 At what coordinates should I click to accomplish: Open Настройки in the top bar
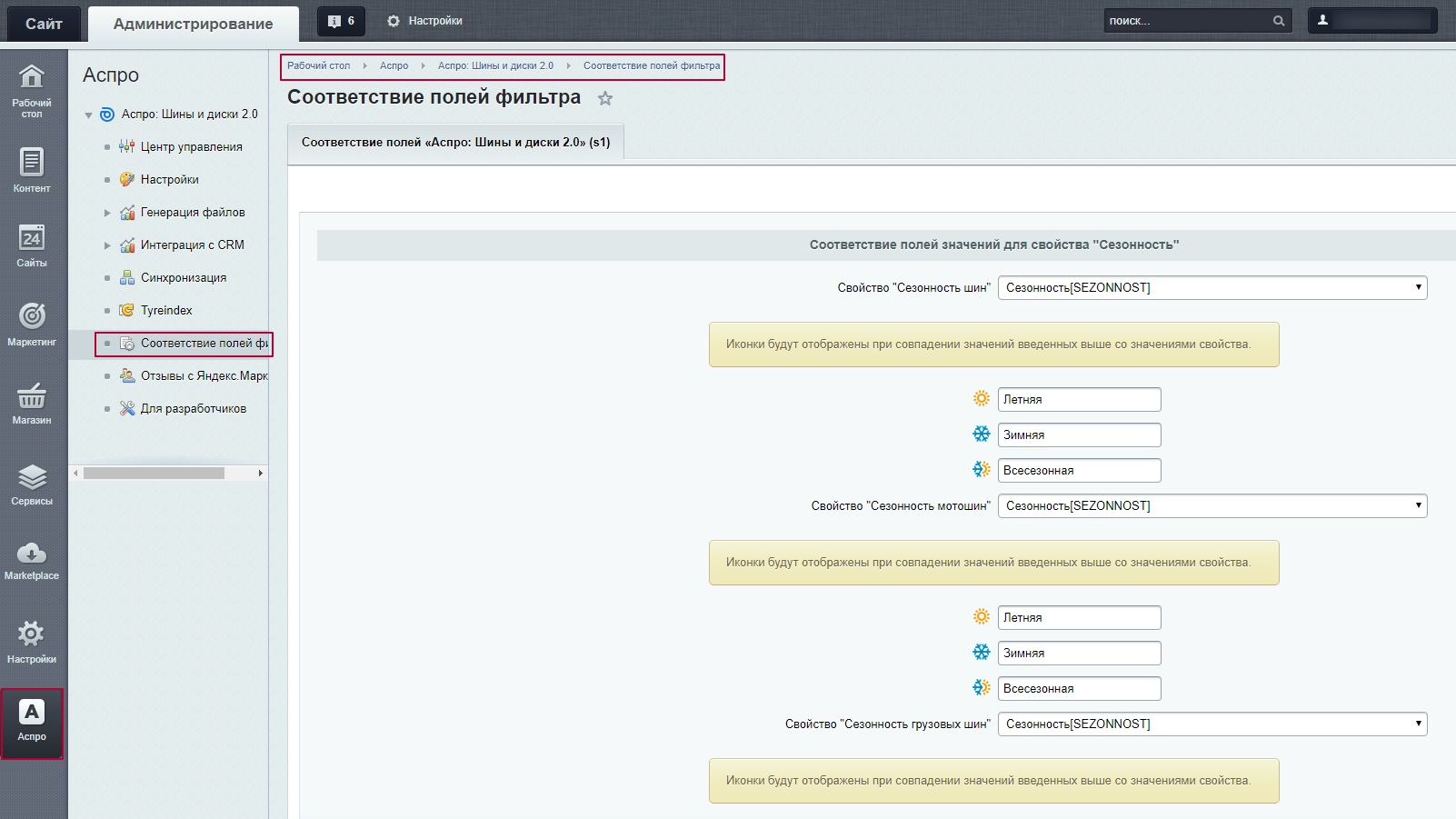pyautogui.click(x=424, y=21)
